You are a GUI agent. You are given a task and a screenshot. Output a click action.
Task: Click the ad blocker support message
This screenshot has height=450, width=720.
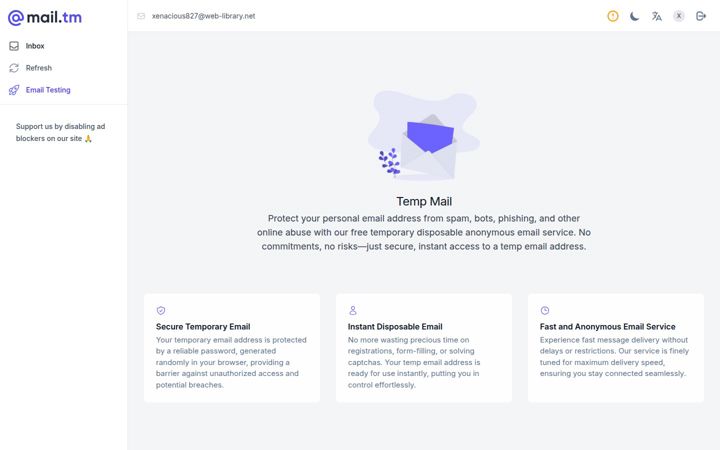[61, 132]
